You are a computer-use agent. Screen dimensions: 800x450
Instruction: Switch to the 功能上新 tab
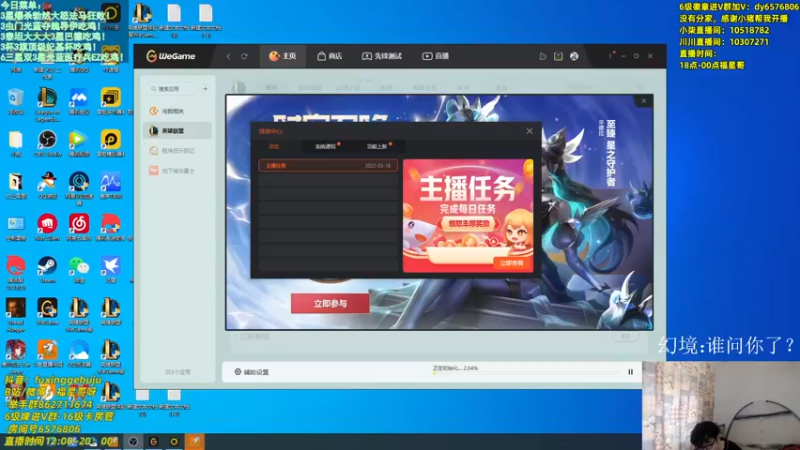(x=378, y=146)
